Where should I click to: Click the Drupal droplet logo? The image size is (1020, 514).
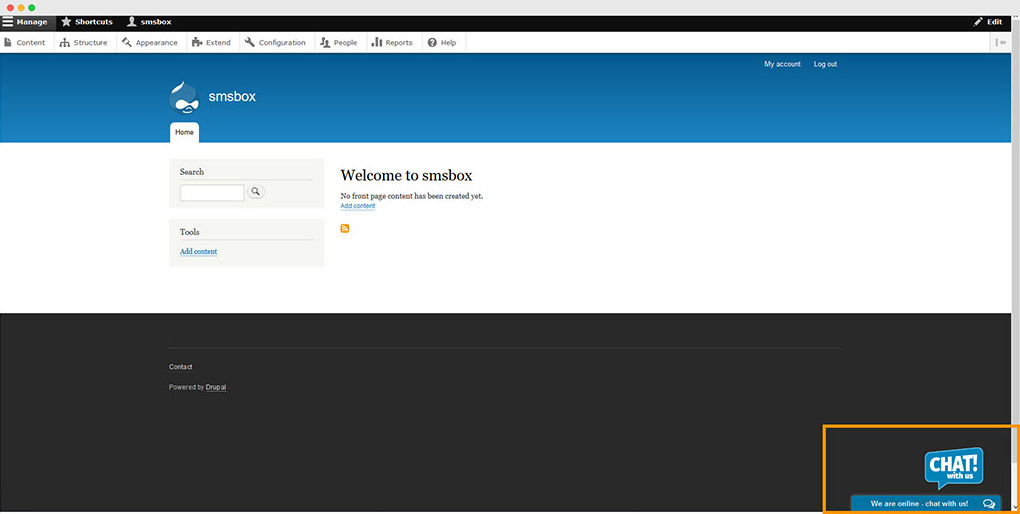point(184,98)
